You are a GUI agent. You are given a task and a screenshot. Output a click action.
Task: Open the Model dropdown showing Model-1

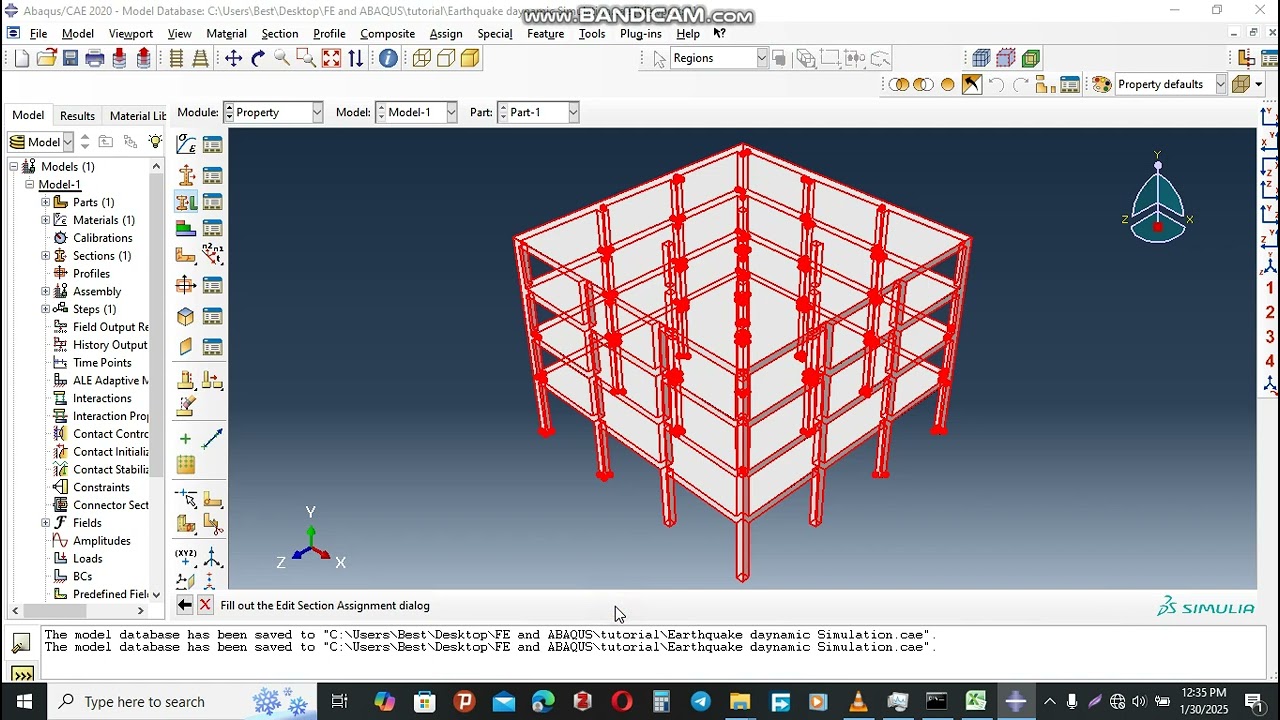point(416,112)
